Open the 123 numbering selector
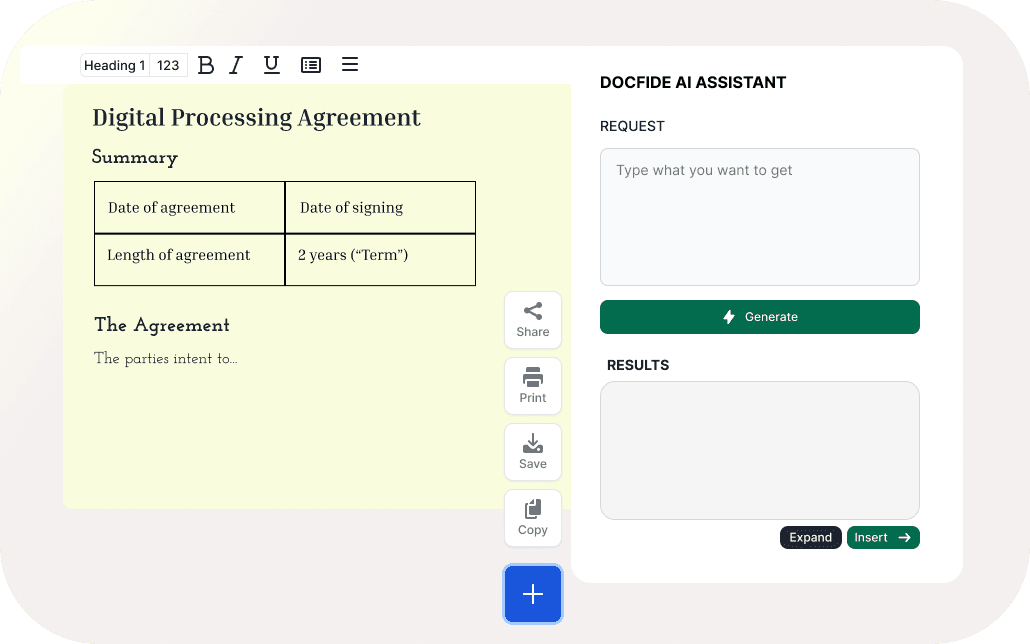1030x644 pixels. click(x=168, y=64)
